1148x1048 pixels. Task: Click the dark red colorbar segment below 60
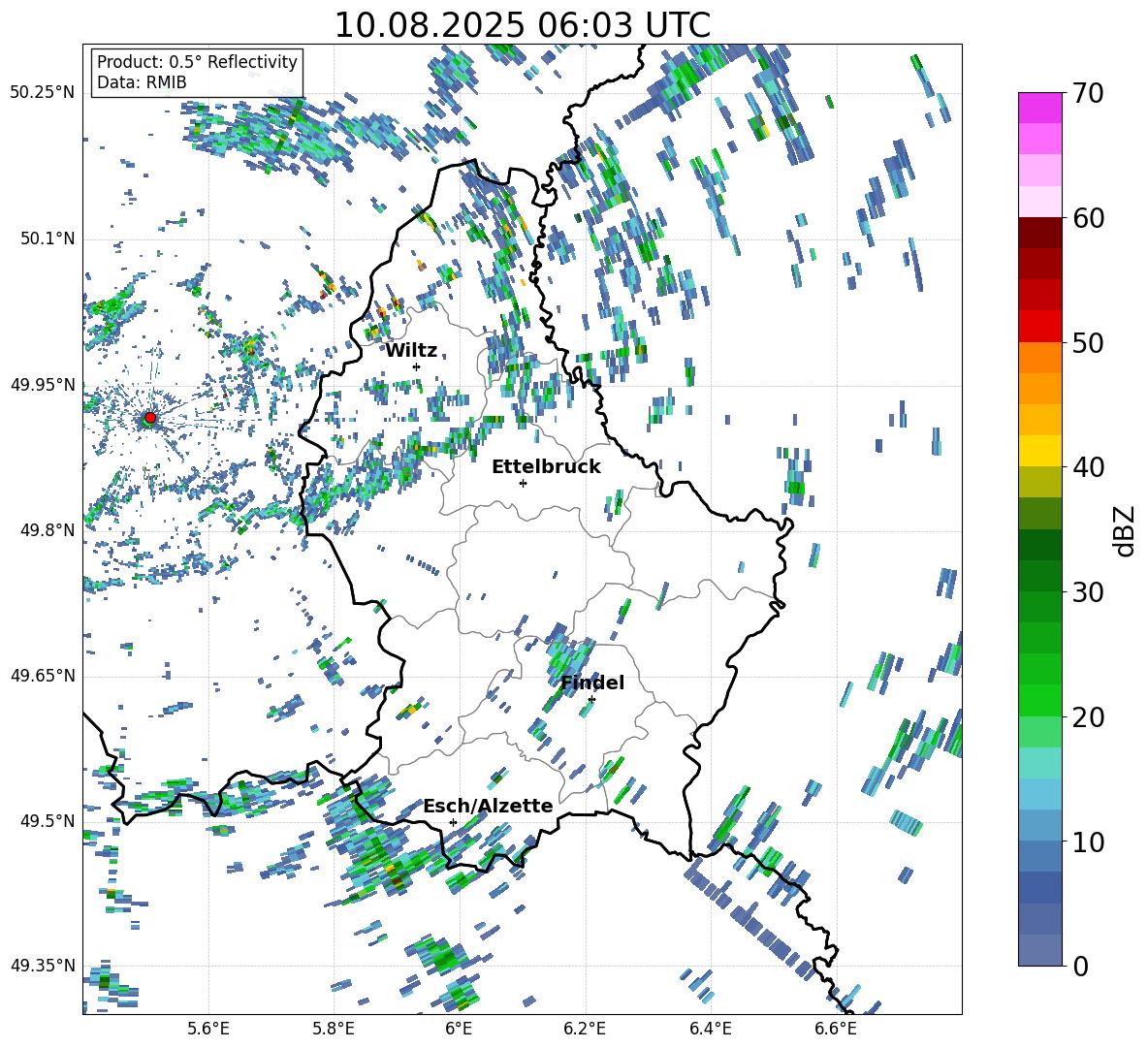[x=1039, y=233]
